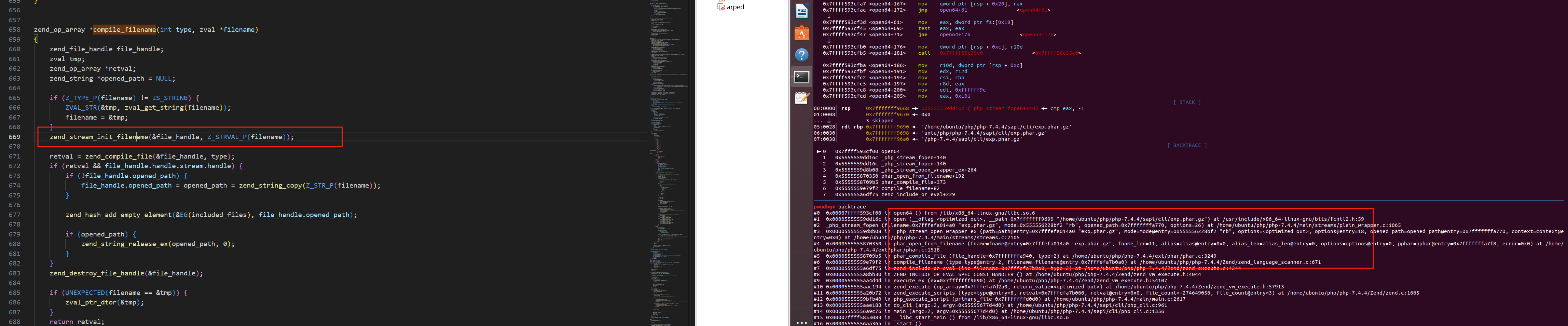Image resolution: width=1568 pixels, height=326 pixels.
Task: Click the compile_filename function name
Action: click(x=124, y=30)
